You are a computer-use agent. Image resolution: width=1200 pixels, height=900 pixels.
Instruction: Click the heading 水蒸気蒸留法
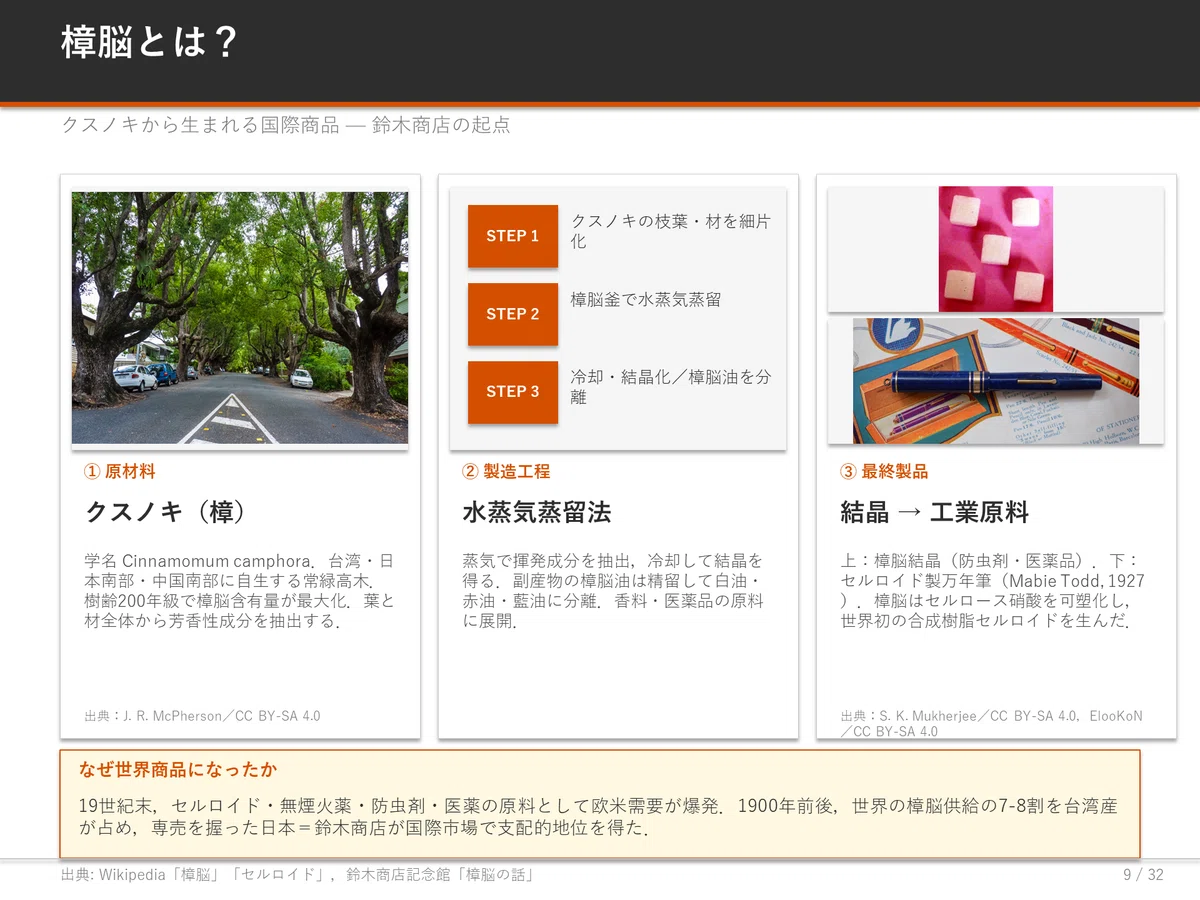pos(536,513)
